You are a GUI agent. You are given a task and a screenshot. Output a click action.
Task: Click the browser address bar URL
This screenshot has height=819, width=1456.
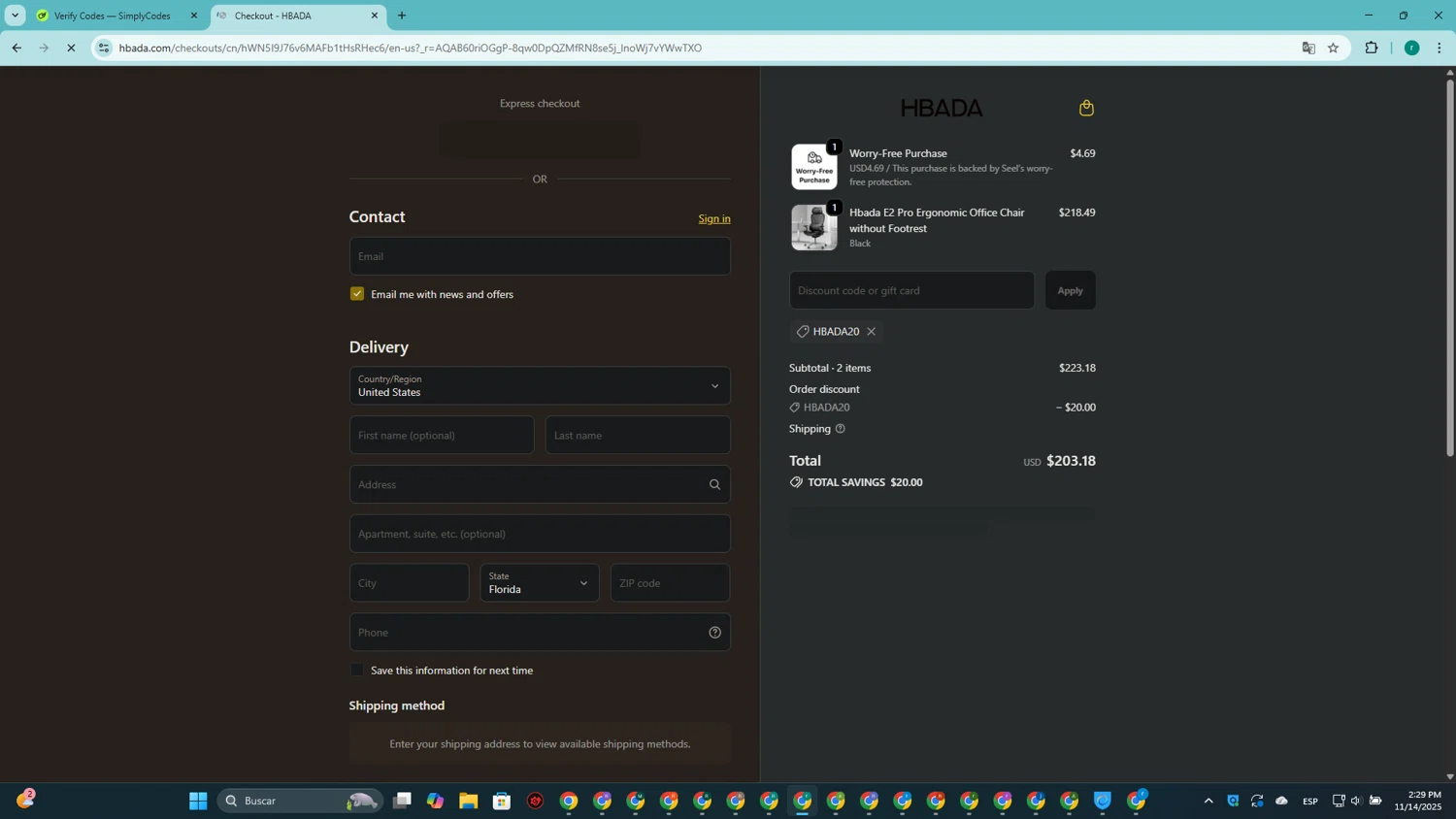tap(410, 48)
